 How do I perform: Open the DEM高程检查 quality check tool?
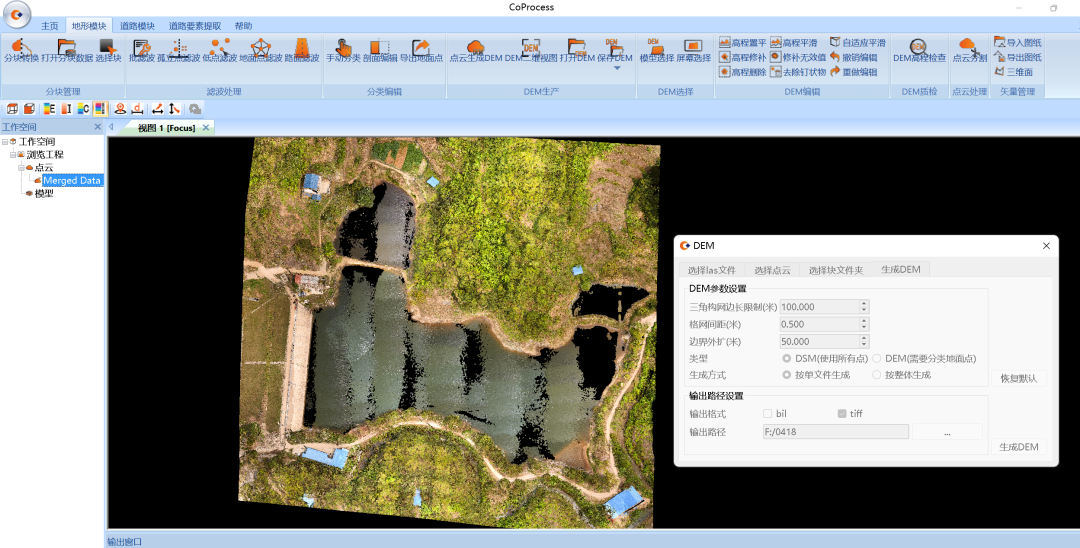918,47
